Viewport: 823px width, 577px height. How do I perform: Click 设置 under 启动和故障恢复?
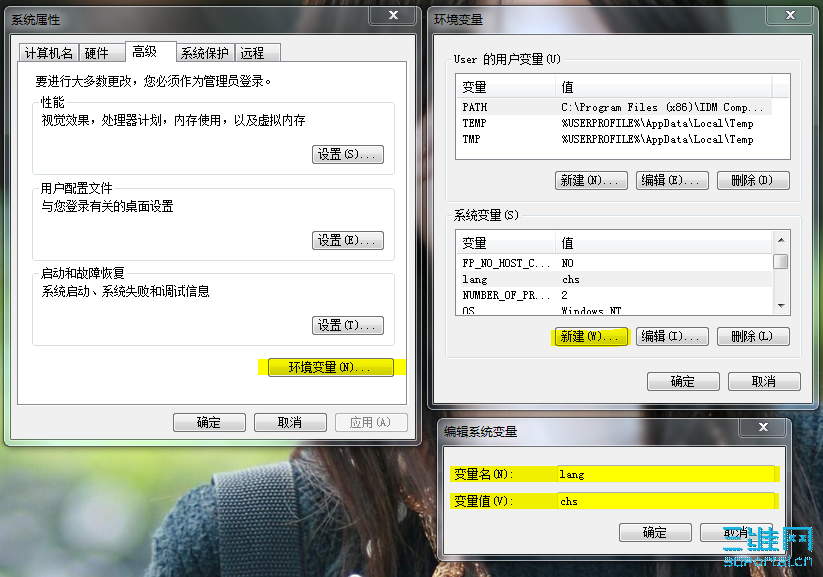pyautogui.click(x=350, y=325)
